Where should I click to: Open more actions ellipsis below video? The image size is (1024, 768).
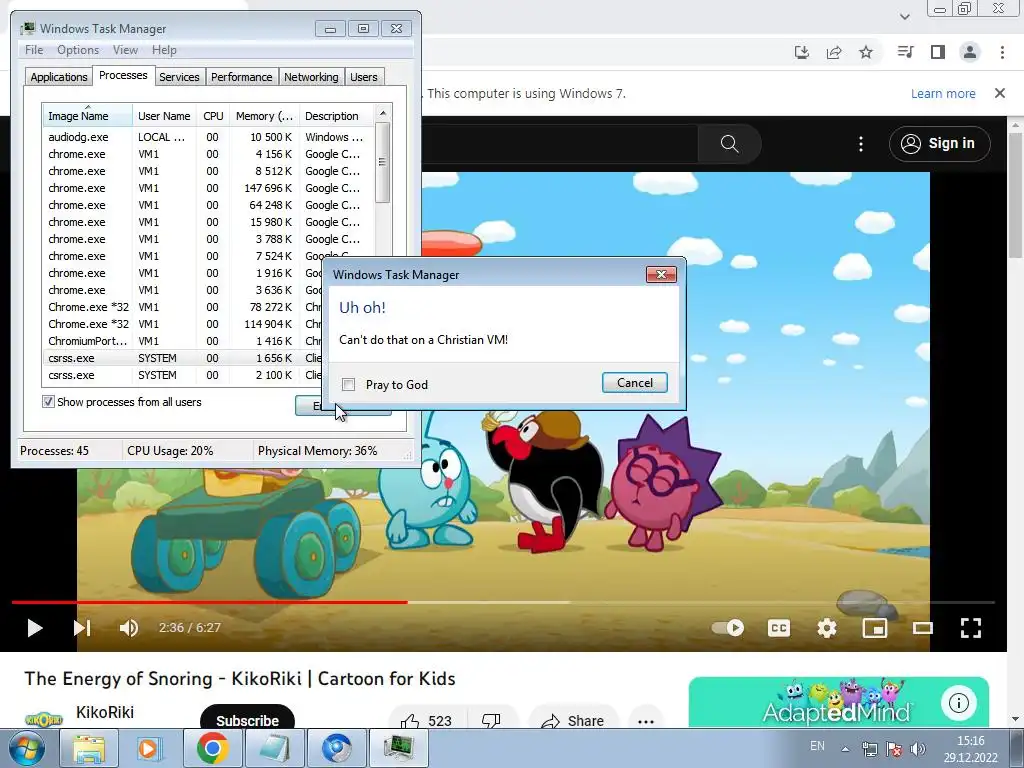click(x=646, y=721)
